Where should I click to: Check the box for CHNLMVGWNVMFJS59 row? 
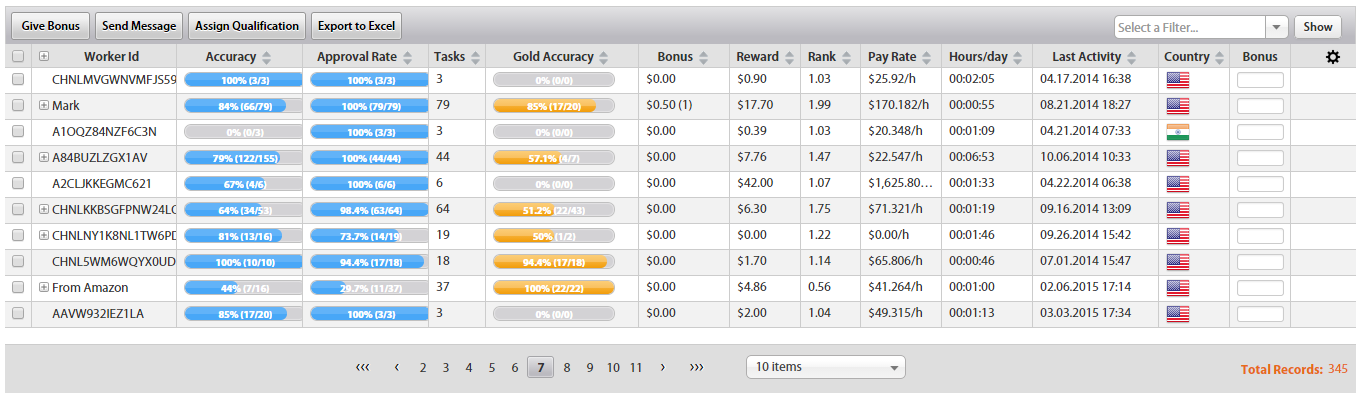pyautogui.click(x=18, y=79)
